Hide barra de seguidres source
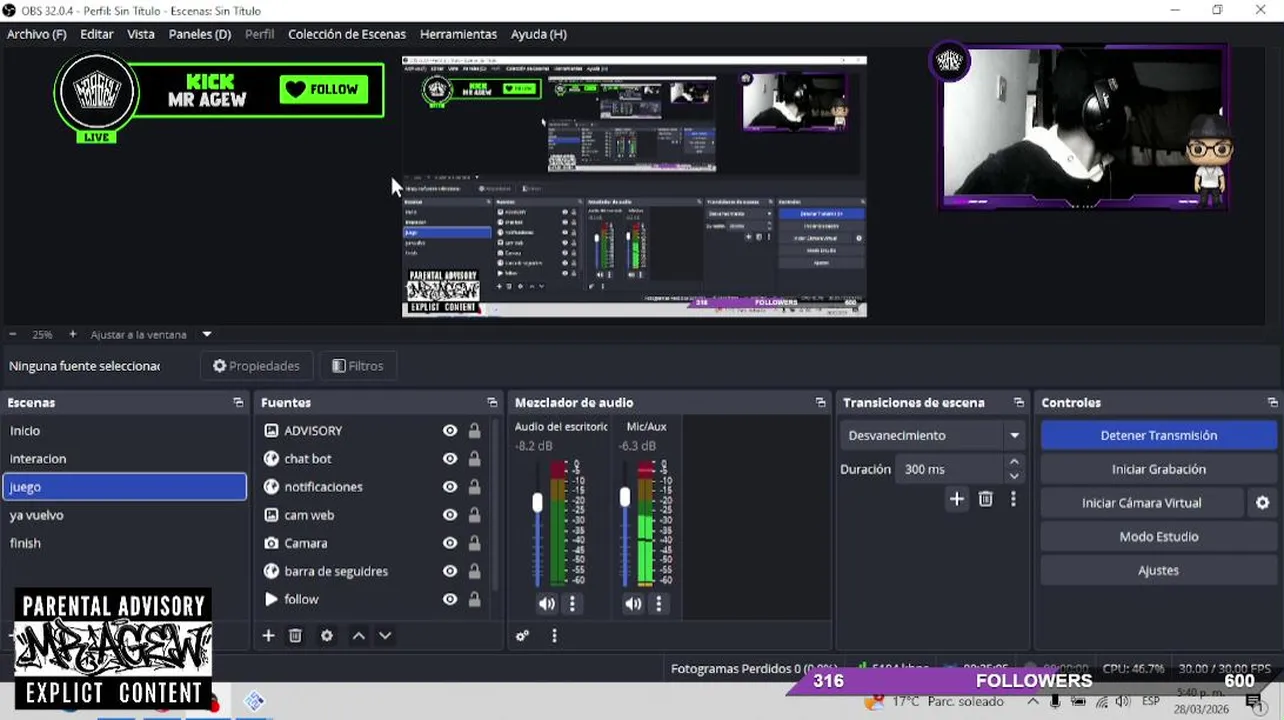The image size is (1284, 720). [x=450, y=571]
